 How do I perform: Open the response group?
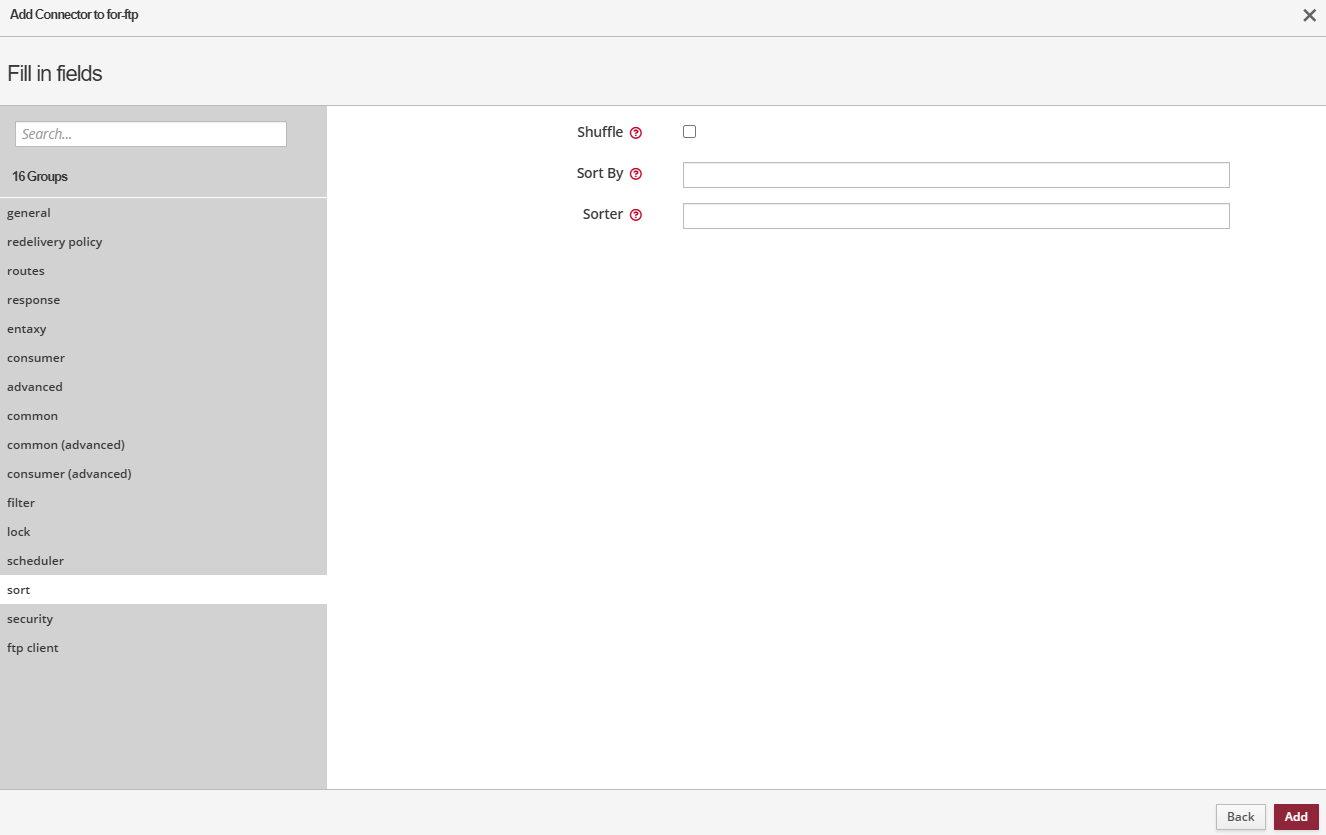(x=34, y=300)
